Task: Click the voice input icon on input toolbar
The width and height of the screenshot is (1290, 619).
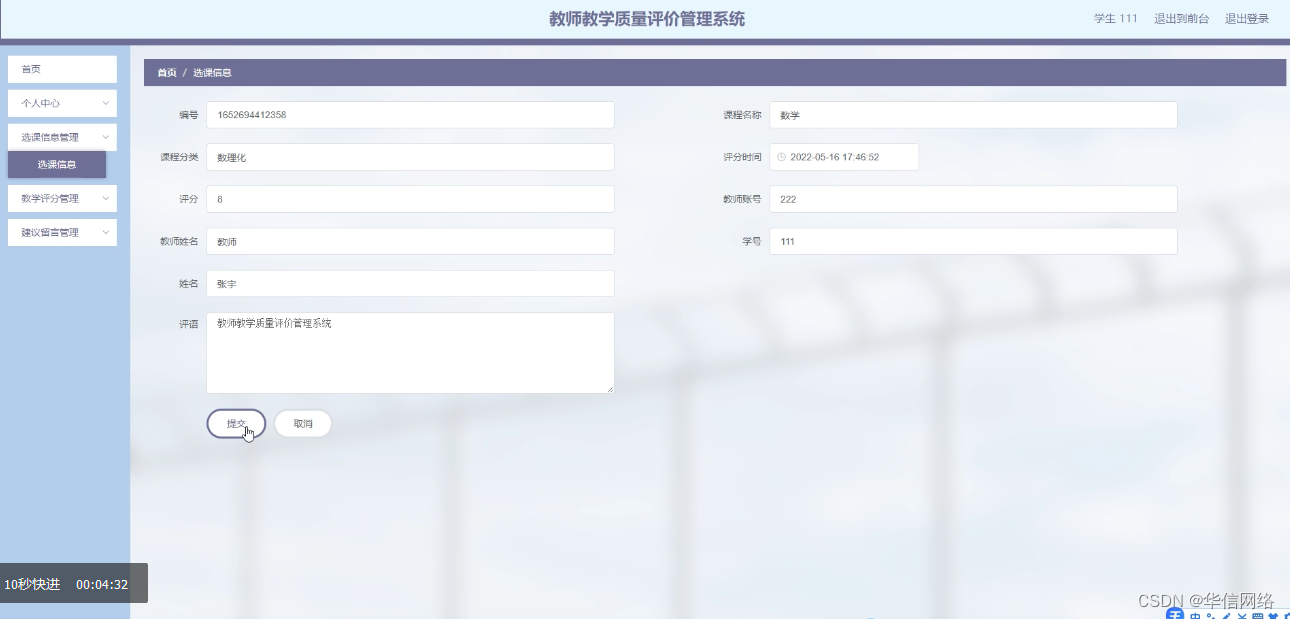Action: (1212, 614)
